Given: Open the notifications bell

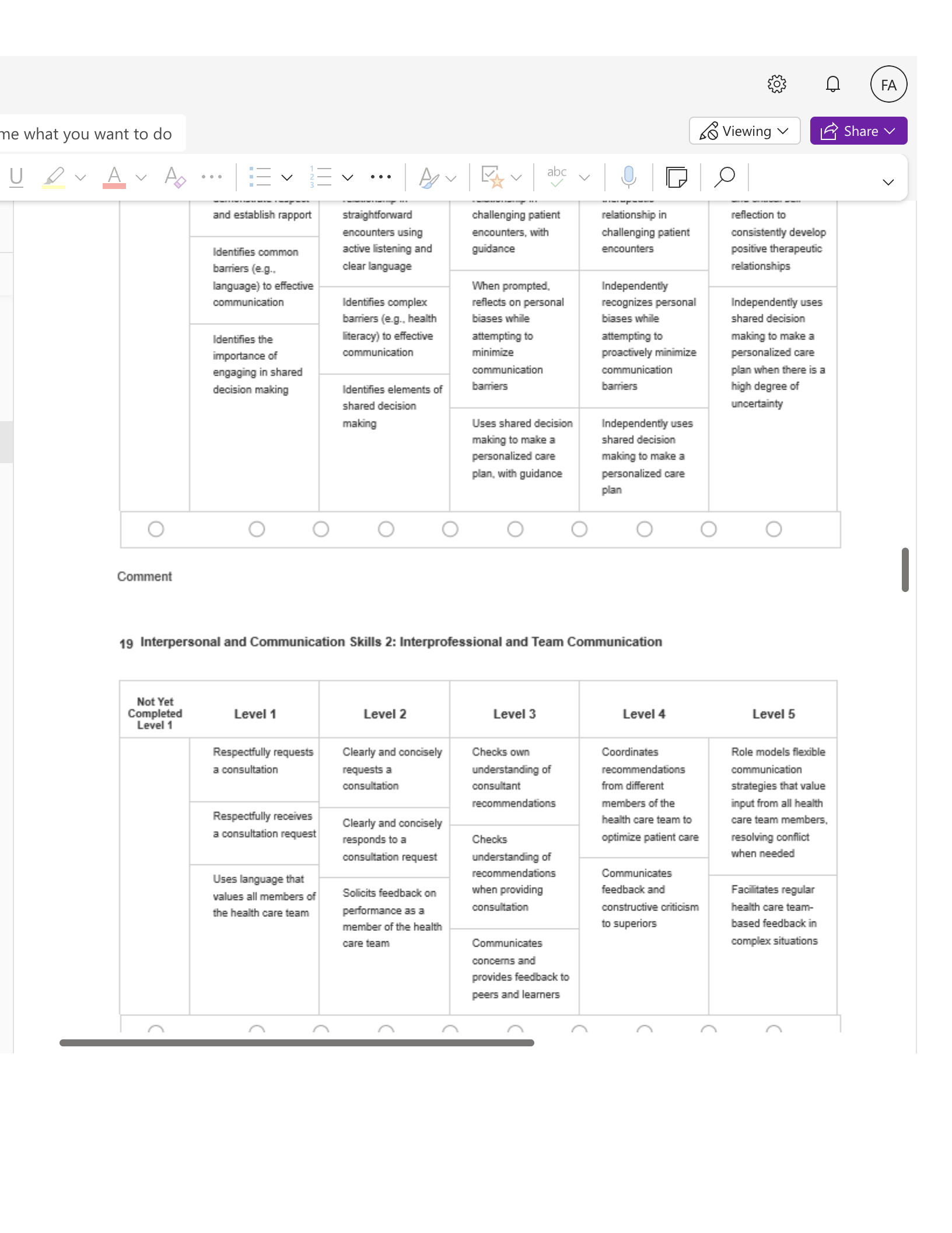Looking at the screenshot, I should coord(832,84).
